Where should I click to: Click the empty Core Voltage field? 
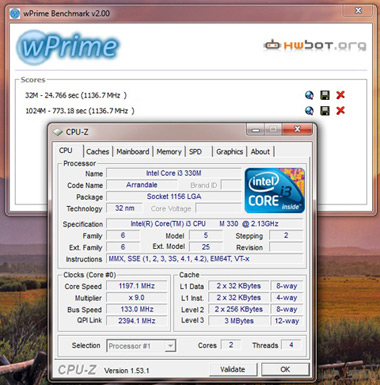[x=218, y=209]
